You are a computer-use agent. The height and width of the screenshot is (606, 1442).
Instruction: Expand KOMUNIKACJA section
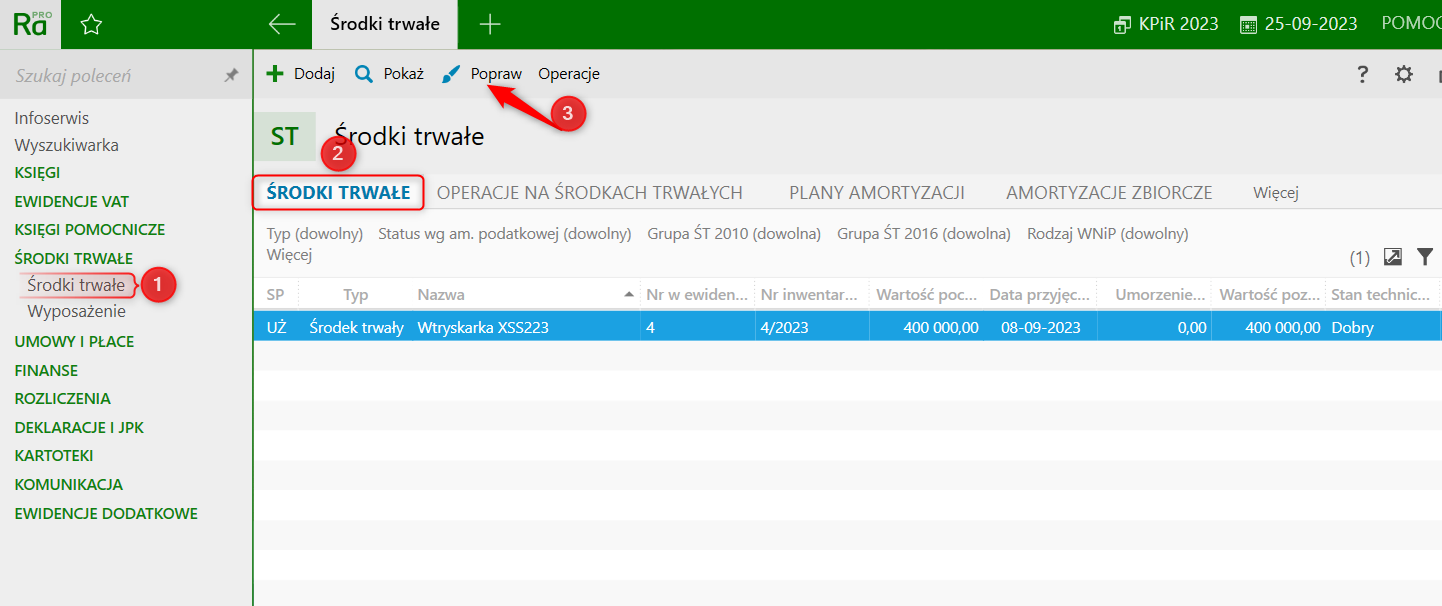tap(68, 484)
